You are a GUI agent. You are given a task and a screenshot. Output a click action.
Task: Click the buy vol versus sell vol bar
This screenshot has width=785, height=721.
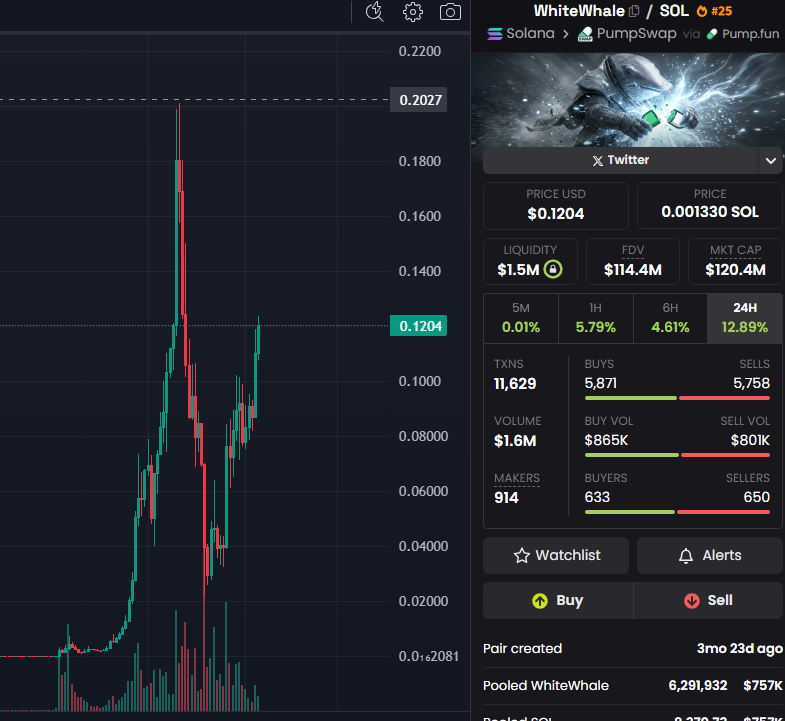click(x=677, y=455)
